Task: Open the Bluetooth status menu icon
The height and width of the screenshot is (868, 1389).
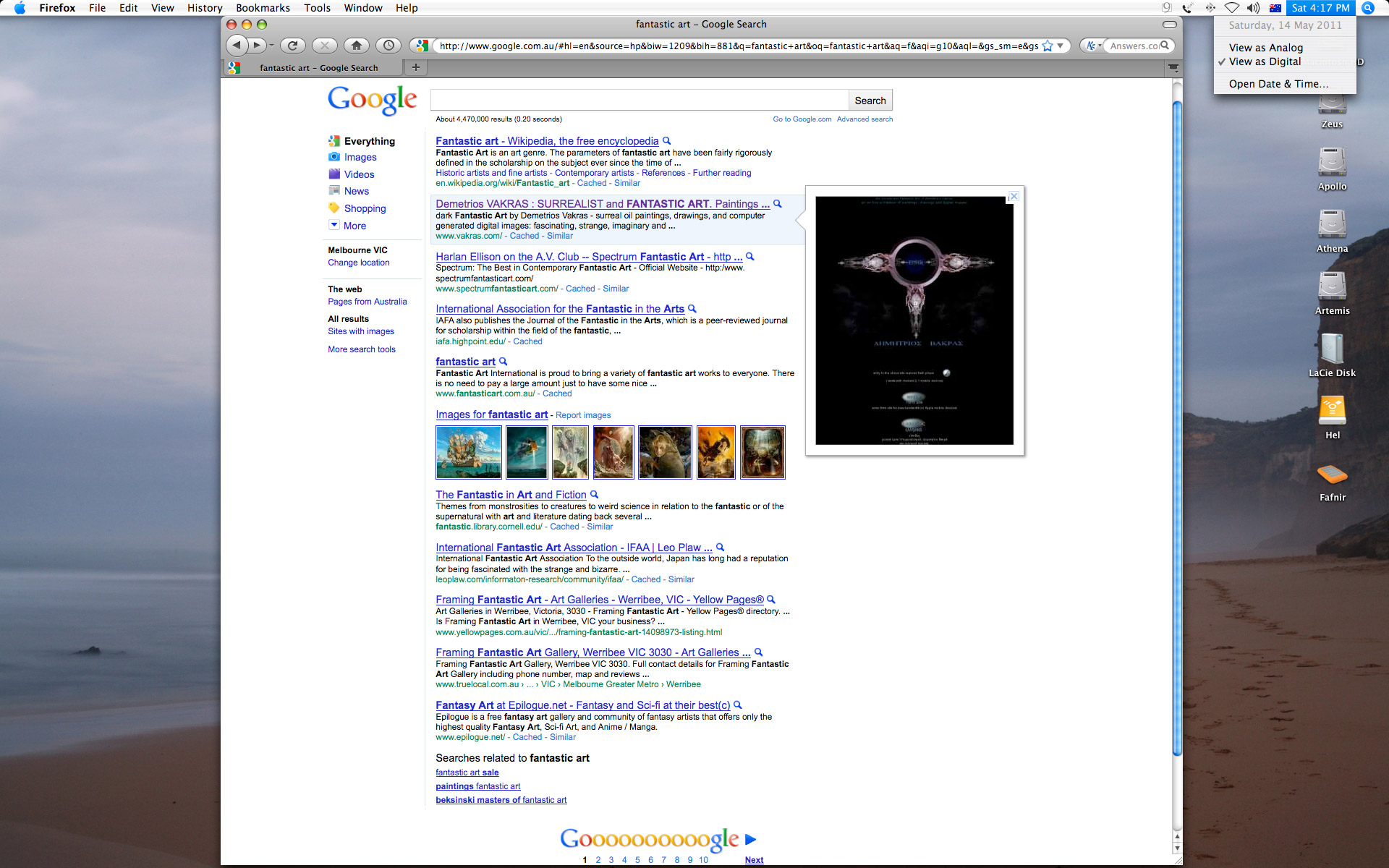Action: click(1210, 7)
